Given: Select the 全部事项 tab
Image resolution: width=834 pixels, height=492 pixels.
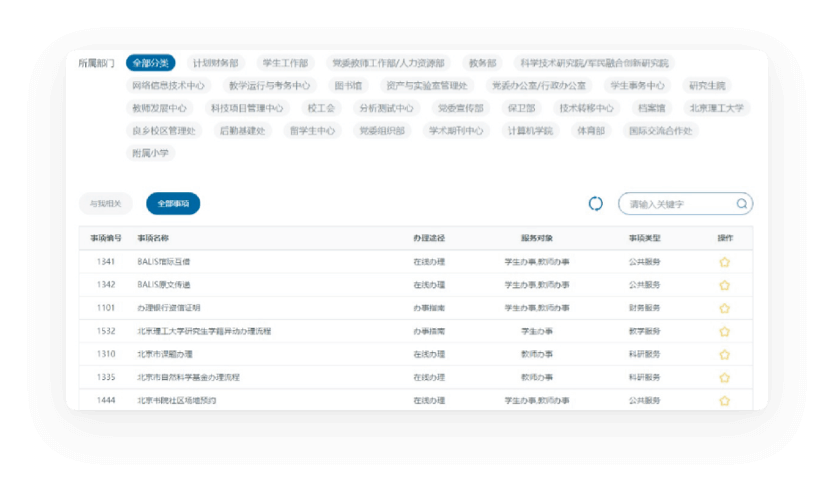Looking at the screenshot, I should point(173,204).
